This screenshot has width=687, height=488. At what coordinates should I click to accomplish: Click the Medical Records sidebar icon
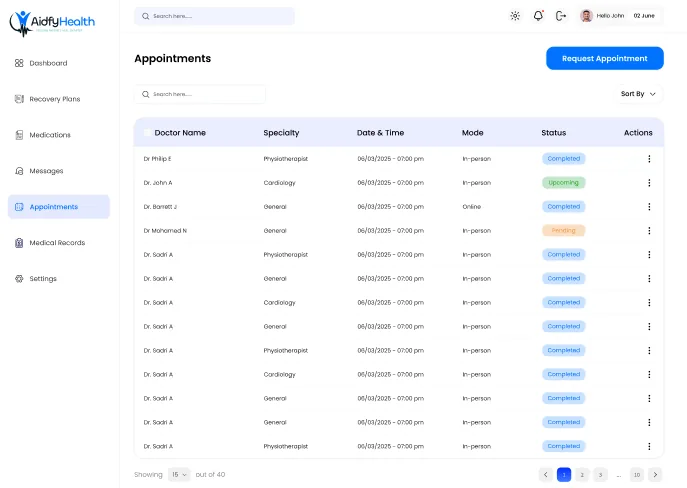pos(19,243)
